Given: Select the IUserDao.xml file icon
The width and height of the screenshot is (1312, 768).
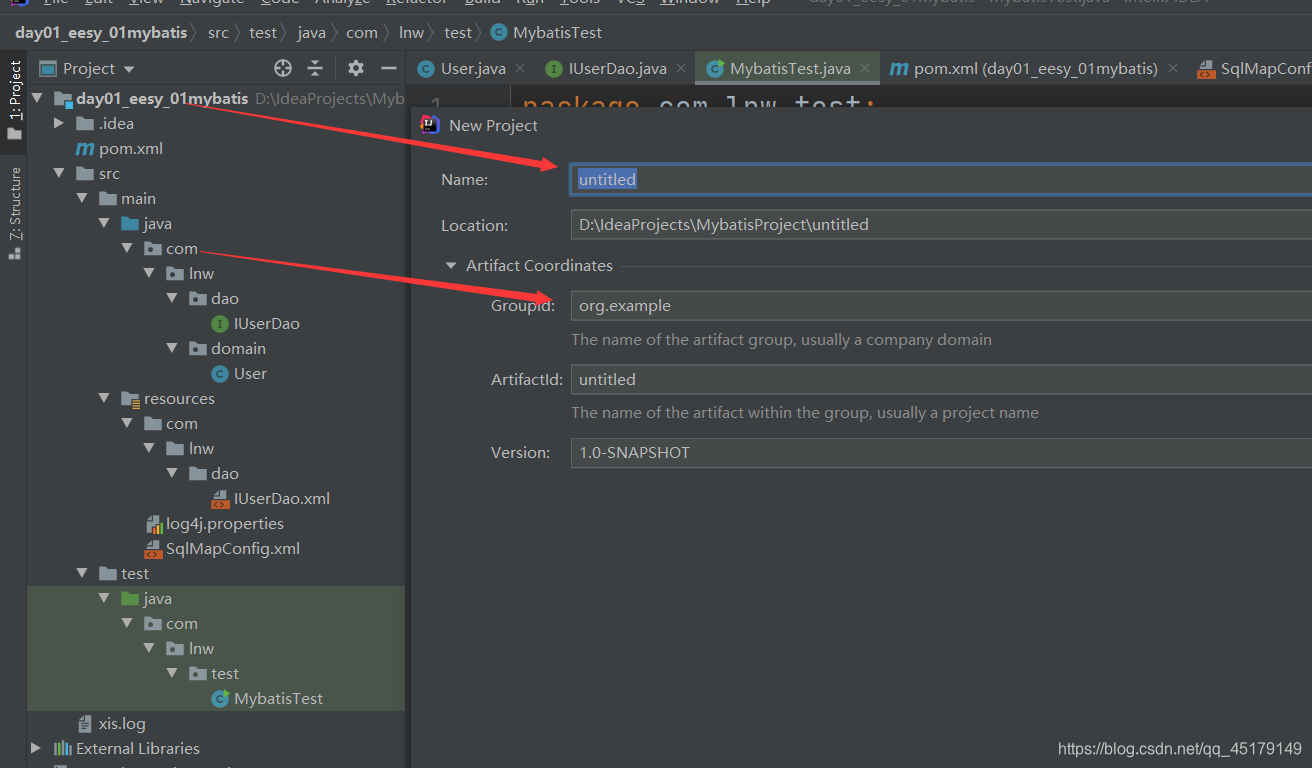Looking at the screenshot, I should coord(220,498).
